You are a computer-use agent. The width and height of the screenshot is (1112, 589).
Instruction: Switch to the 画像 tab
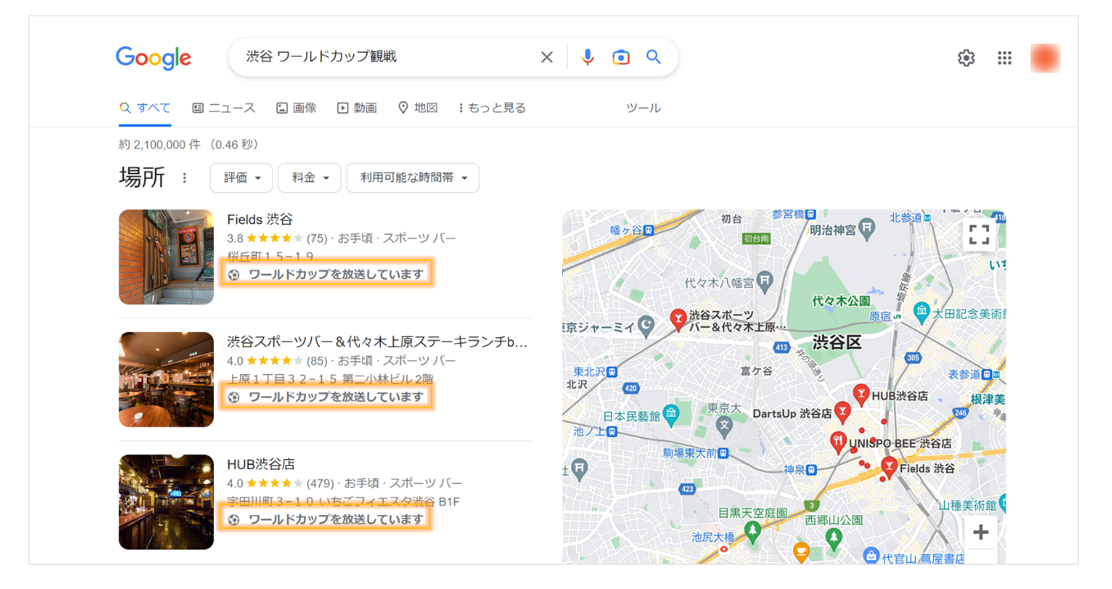pos(296,108)
